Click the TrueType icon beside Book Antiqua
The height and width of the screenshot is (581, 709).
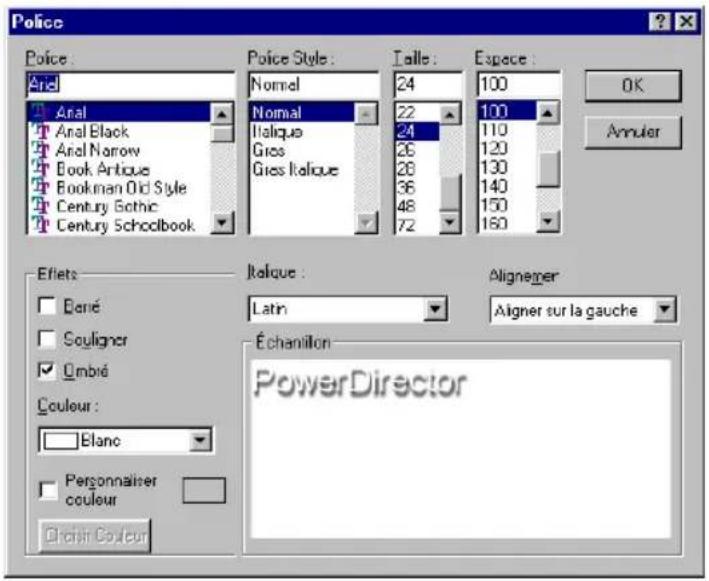coord(42,169)
